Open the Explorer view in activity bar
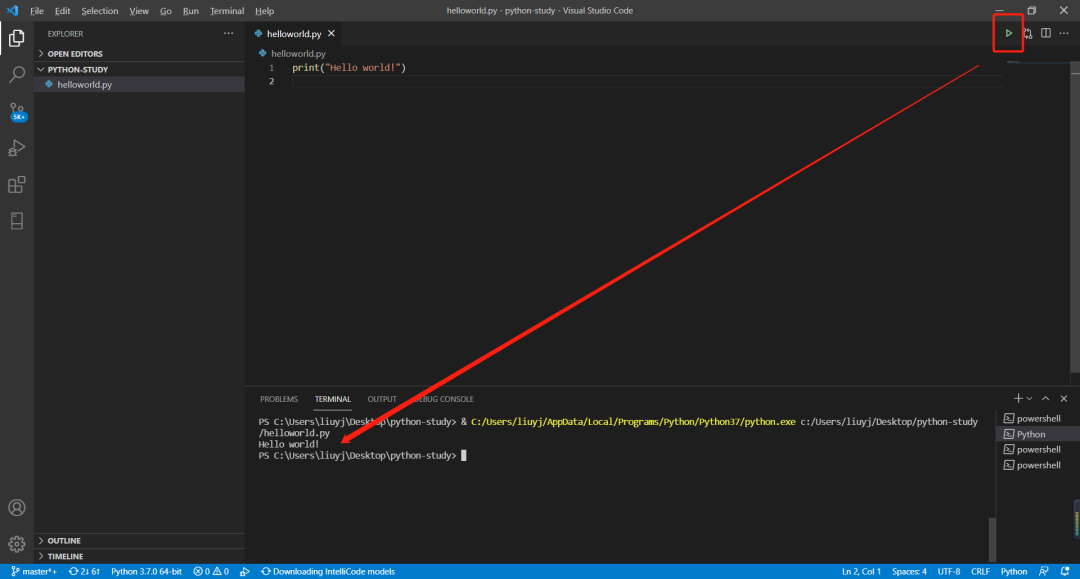Image resolution: width=1080 pixels, height=579 pixels. click(x=17, y=38)
